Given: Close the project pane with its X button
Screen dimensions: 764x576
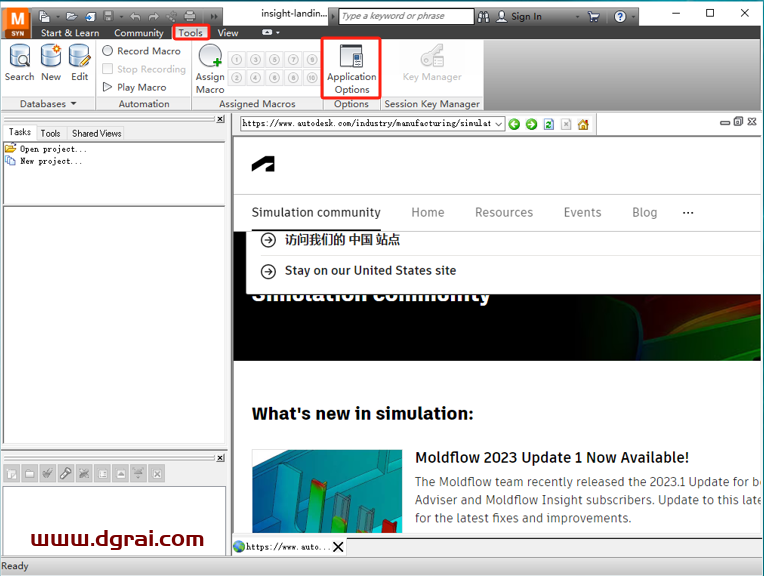Looking at the screenshot, I should click(220, 119).
